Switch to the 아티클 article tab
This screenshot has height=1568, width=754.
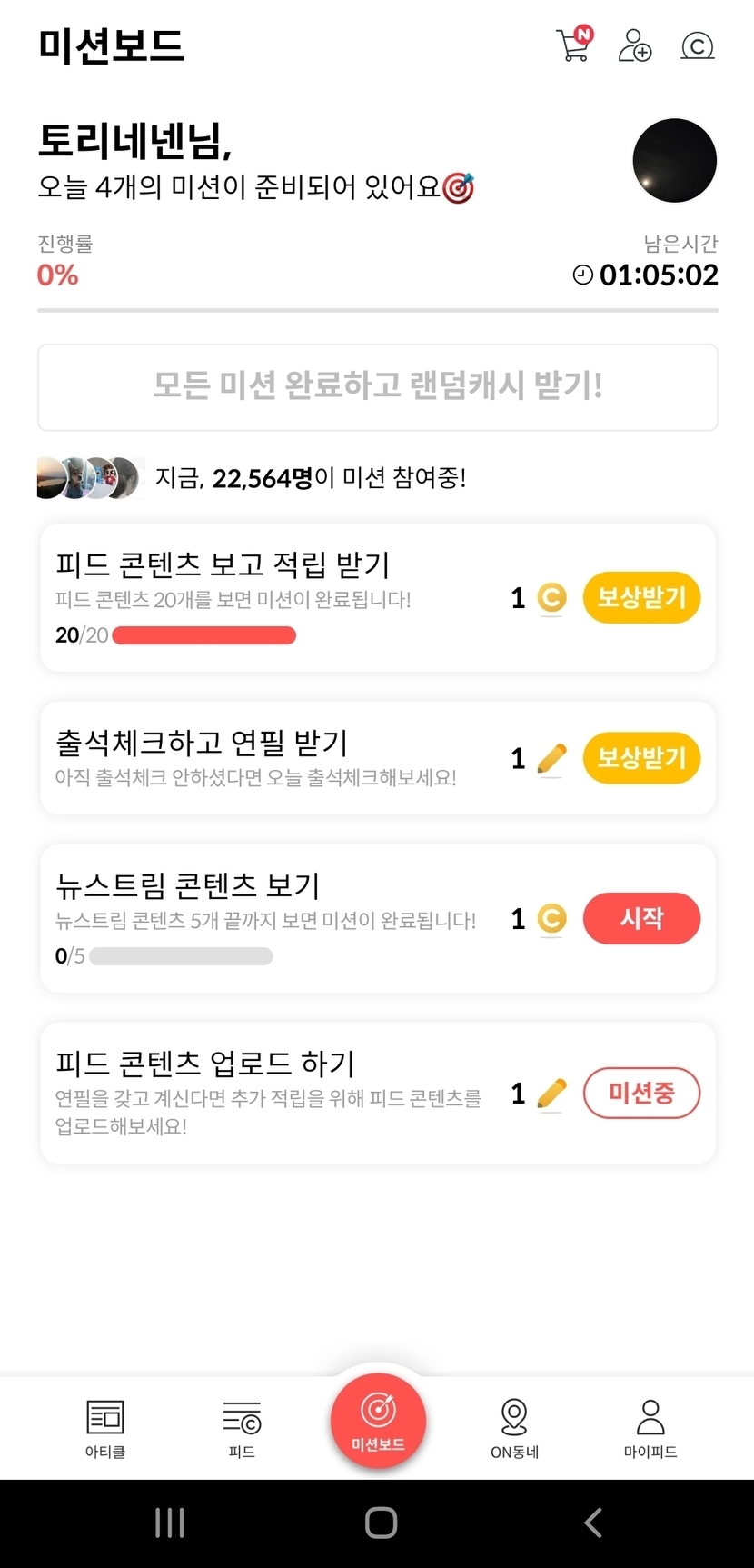click(x=105, y=1427)
